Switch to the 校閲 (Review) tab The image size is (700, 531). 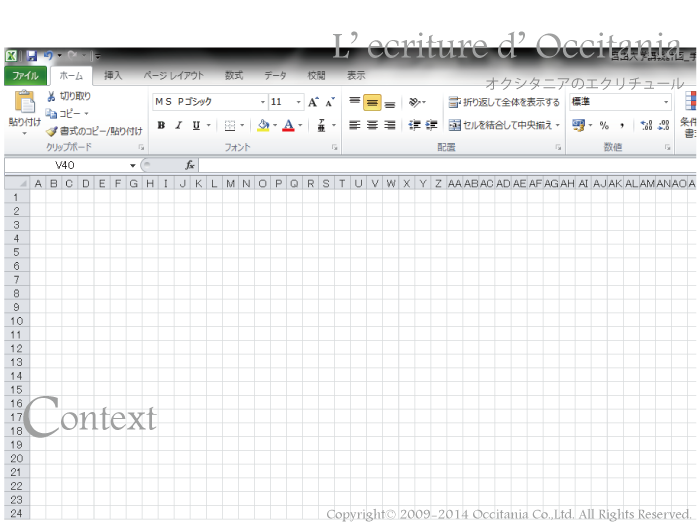[x=316, y=75]
